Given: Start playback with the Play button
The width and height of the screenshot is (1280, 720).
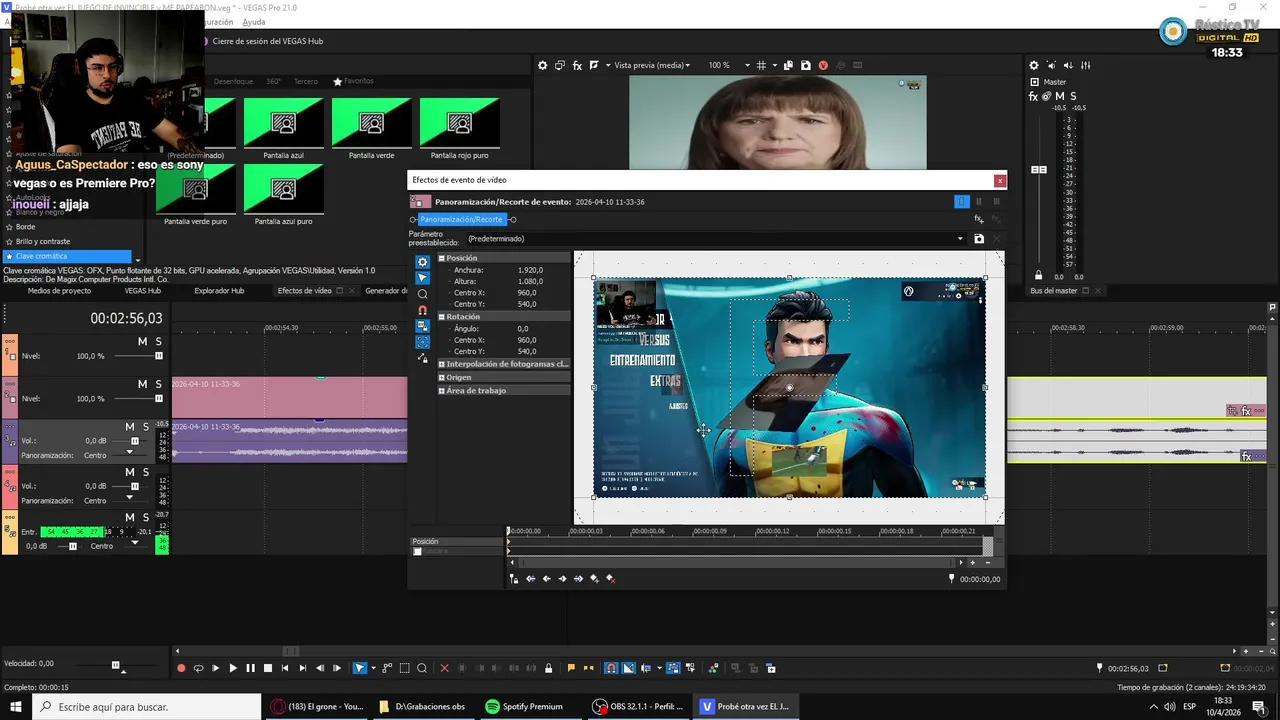Looking at the screenshot, I should click(x=233, y=668).
